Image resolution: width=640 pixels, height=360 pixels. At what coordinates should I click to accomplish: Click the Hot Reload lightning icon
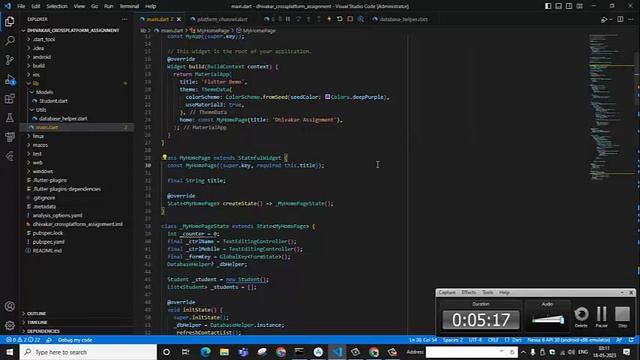(x=329, y=19)
